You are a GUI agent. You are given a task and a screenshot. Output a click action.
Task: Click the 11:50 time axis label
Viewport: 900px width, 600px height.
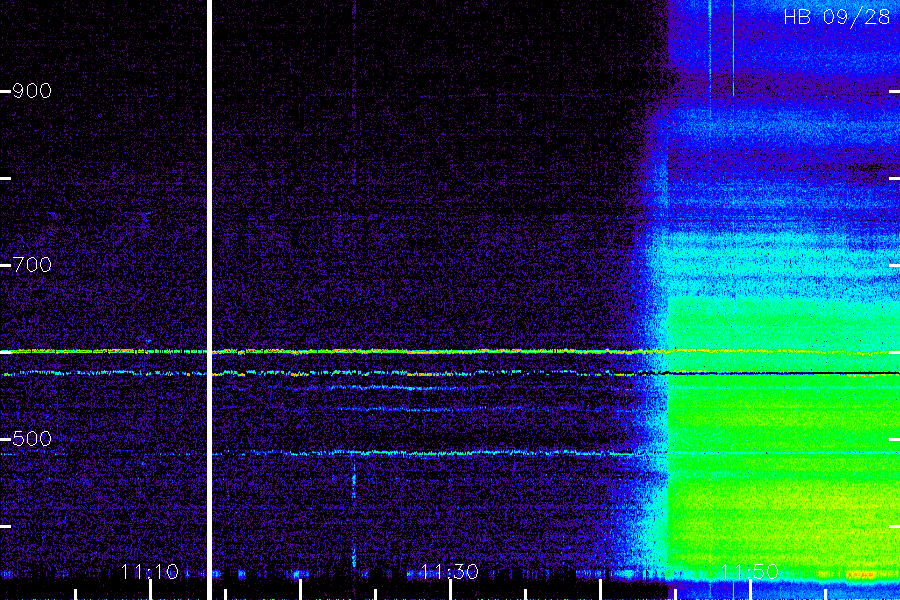749,571
